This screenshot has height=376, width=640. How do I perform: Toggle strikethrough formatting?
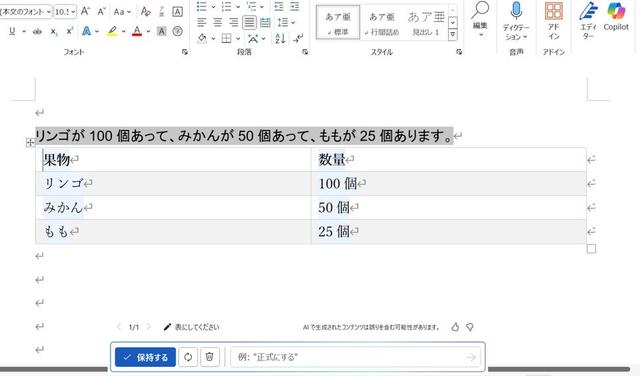click(x=37, y=31)
